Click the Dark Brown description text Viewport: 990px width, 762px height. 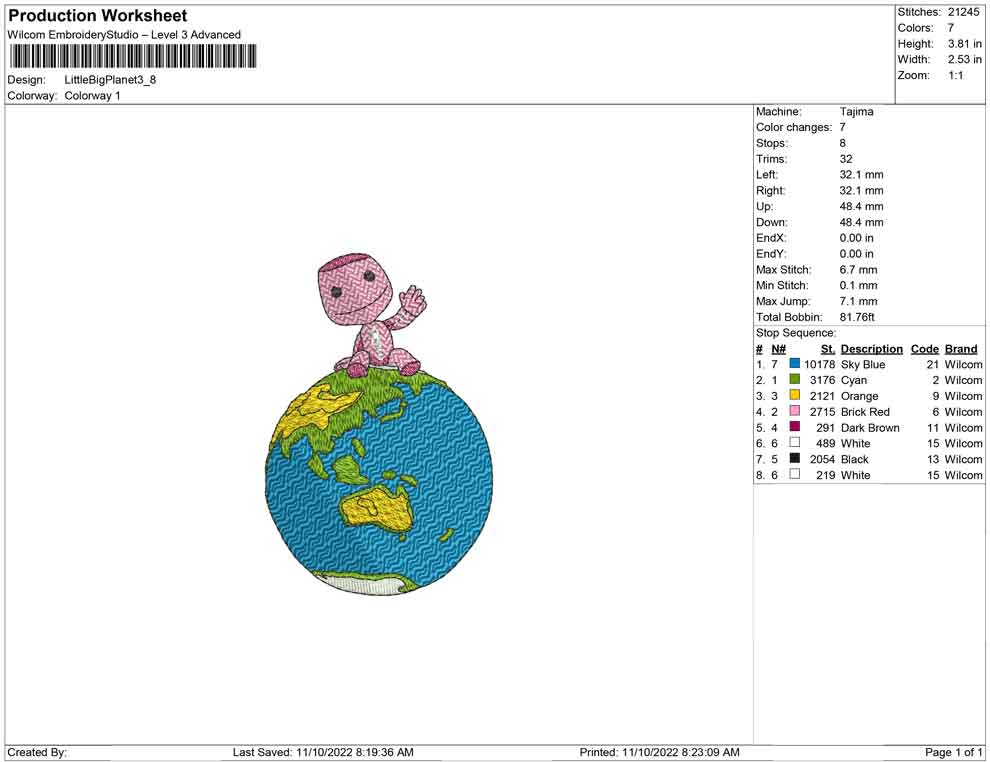click(870, 427)
